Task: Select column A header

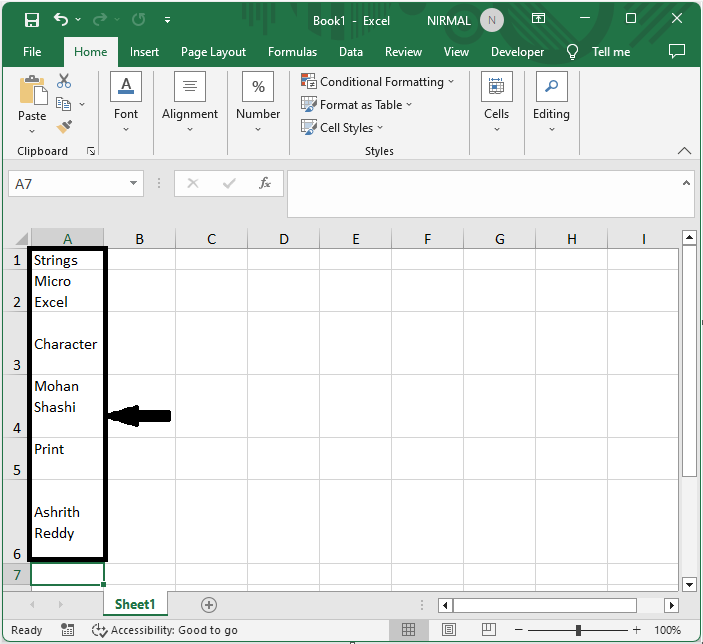Action: point(67,238)
